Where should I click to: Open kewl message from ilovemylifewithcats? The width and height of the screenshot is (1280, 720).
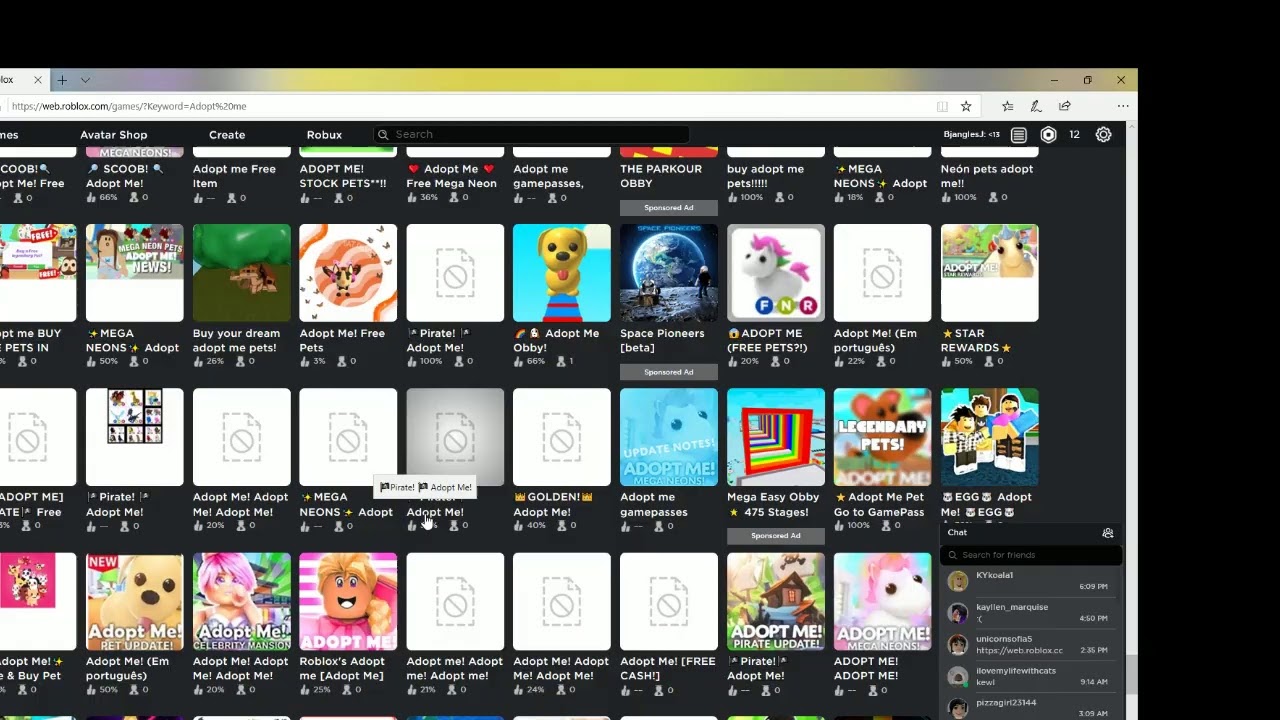coord(986,682)
